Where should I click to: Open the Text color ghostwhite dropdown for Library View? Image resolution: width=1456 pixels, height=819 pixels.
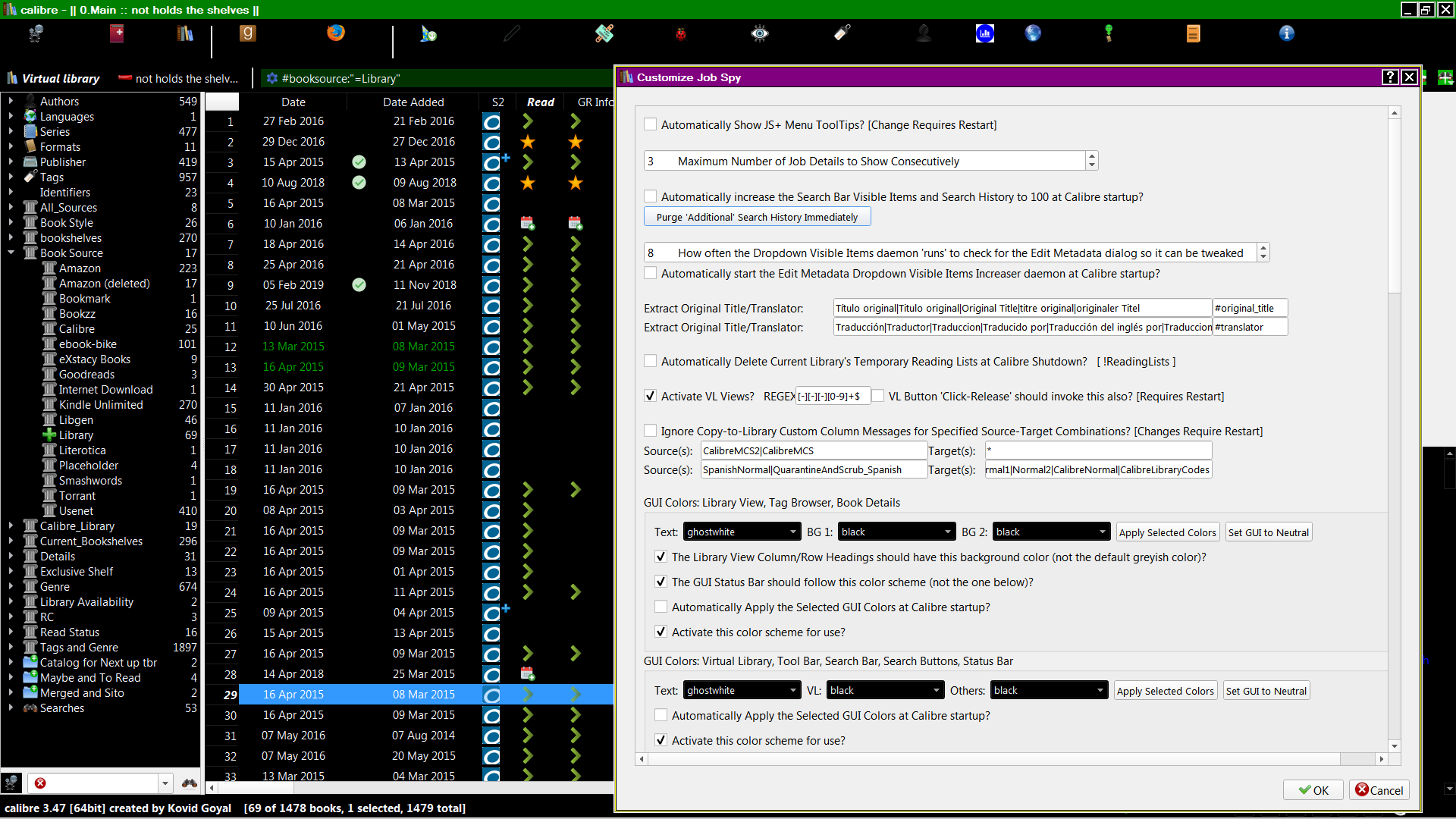point(741,532)
